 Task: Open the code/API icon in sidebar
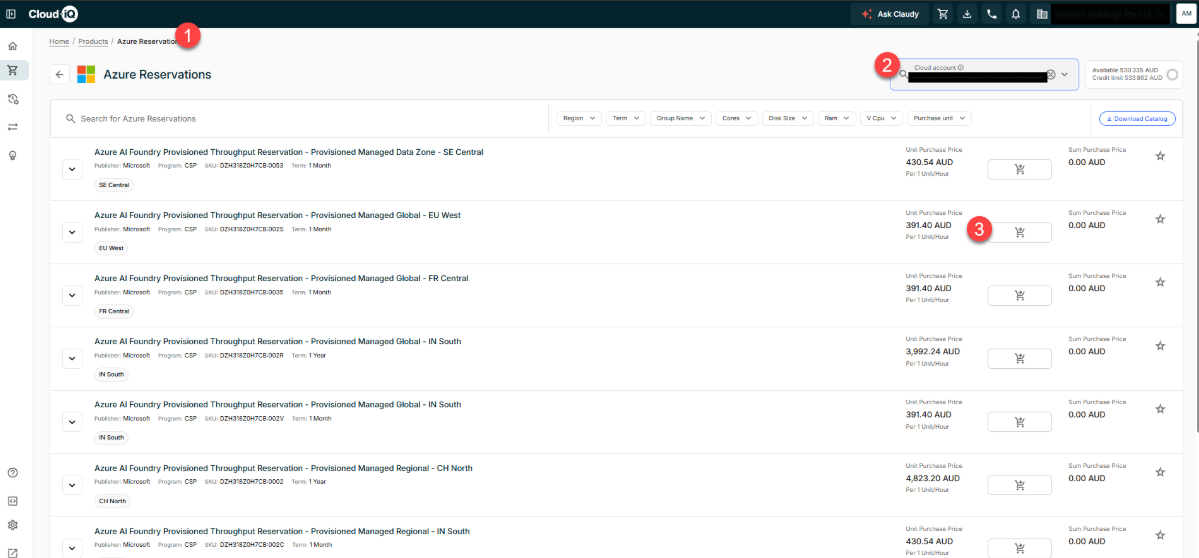[x=12, y=501]
